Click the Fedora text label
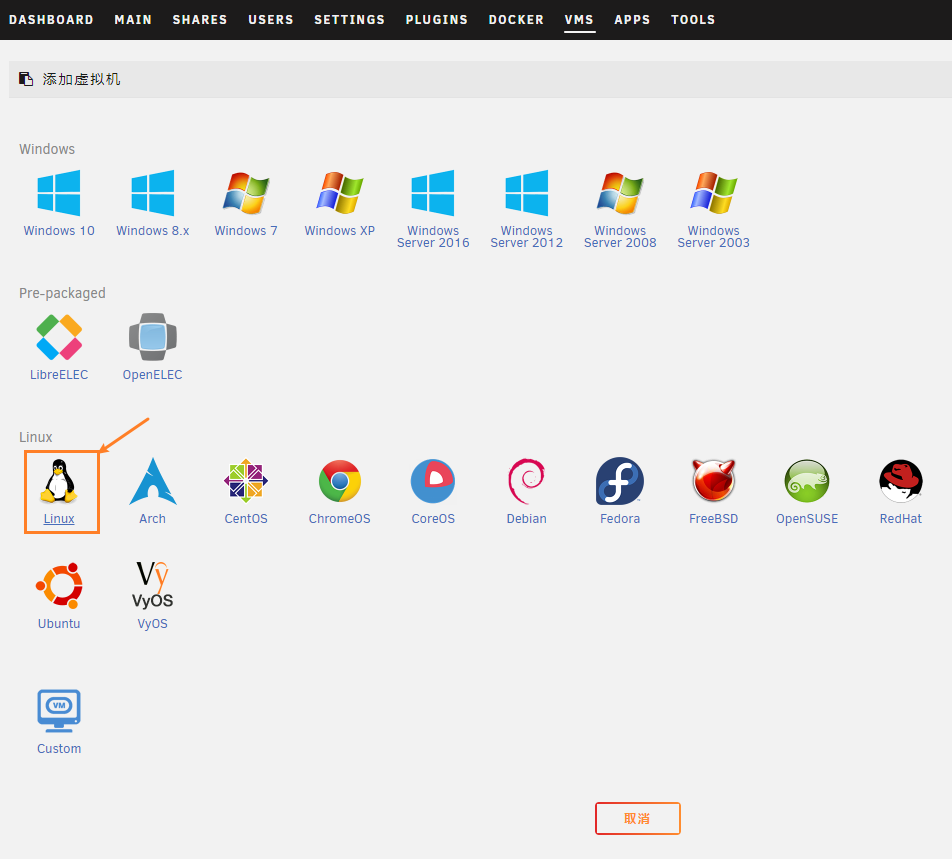 tap(620, 518)
